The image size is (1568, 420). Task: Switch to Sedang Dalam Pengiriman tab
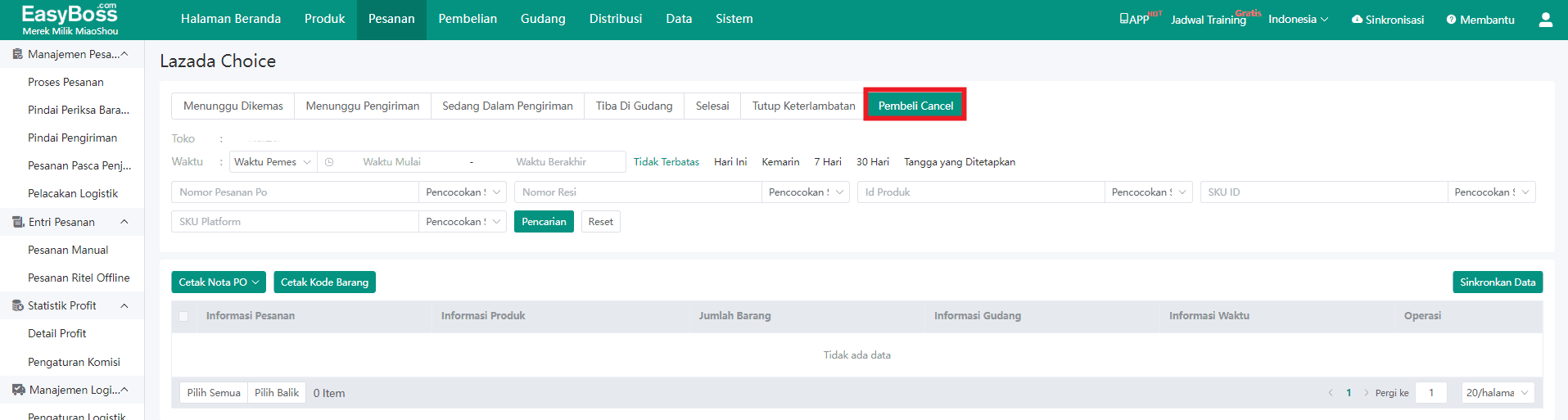(x=508, y=106)
